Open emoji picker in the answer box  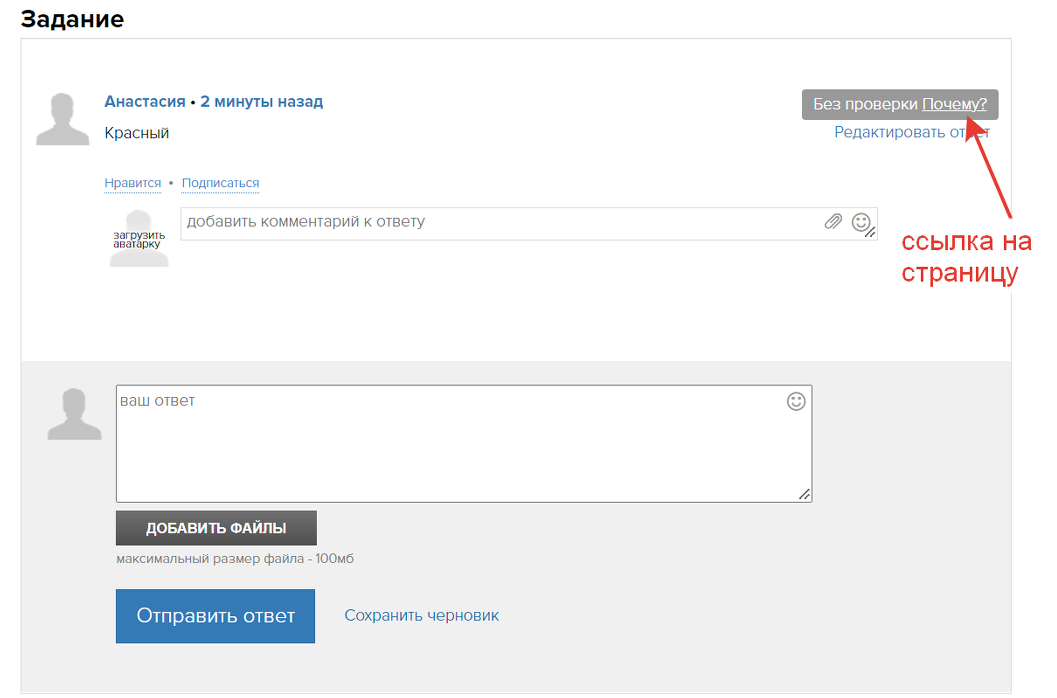[796, 401]
